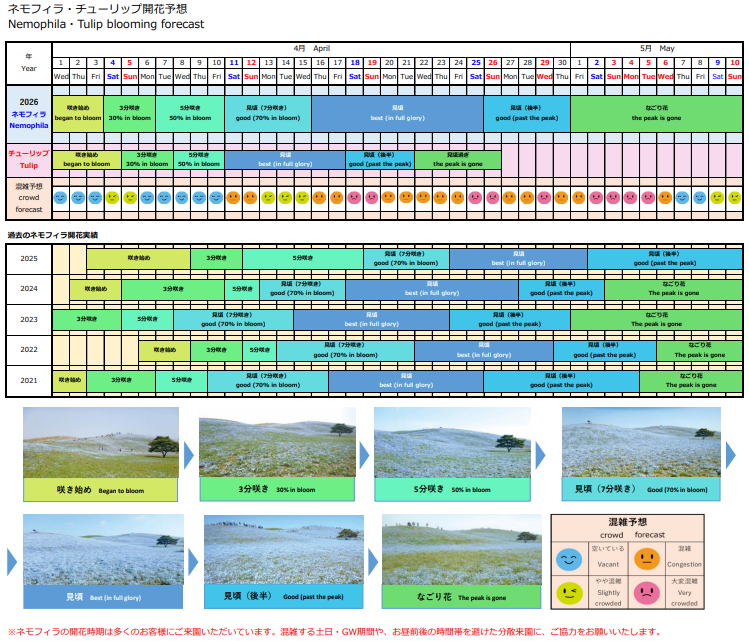The width and height of the screenshot is (749, 641).
Task: Click the Tulip row's peak is gone bar
Action: coord(458,159)
